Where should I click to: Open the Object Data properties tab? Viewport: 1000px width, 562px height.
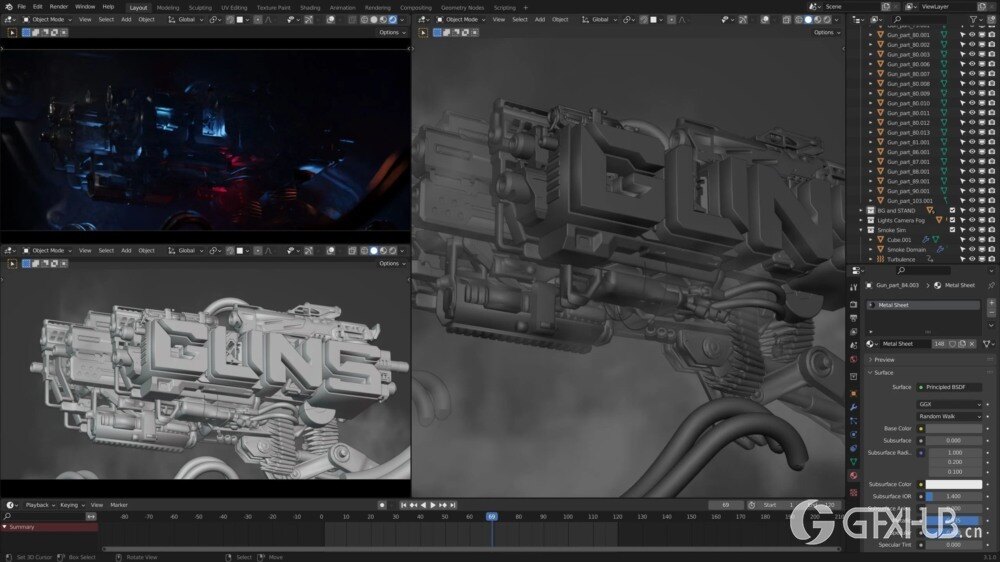click(853, 462)
